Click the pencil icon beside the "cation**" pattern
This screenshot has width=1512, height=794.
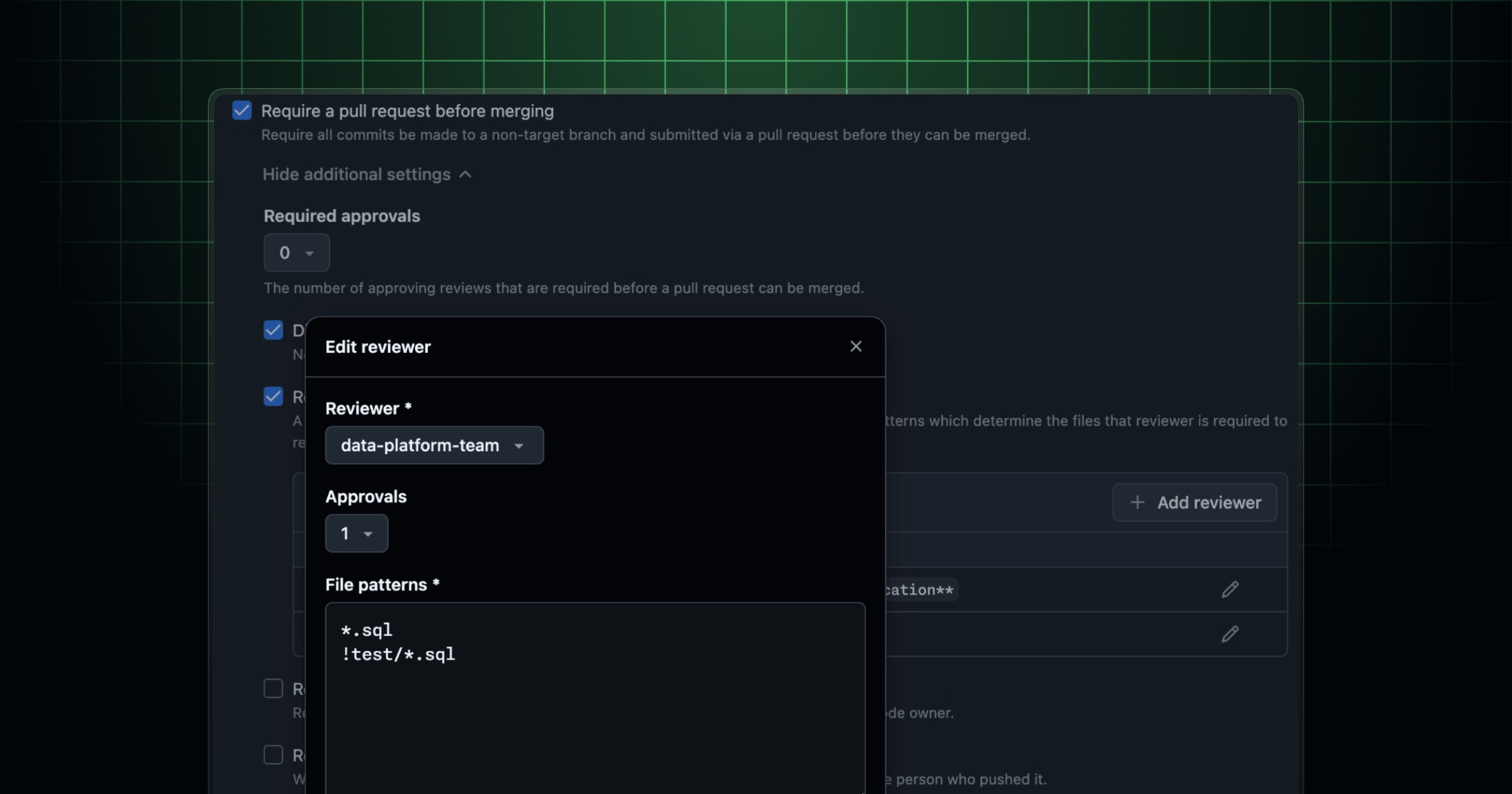pos(1230,589)
